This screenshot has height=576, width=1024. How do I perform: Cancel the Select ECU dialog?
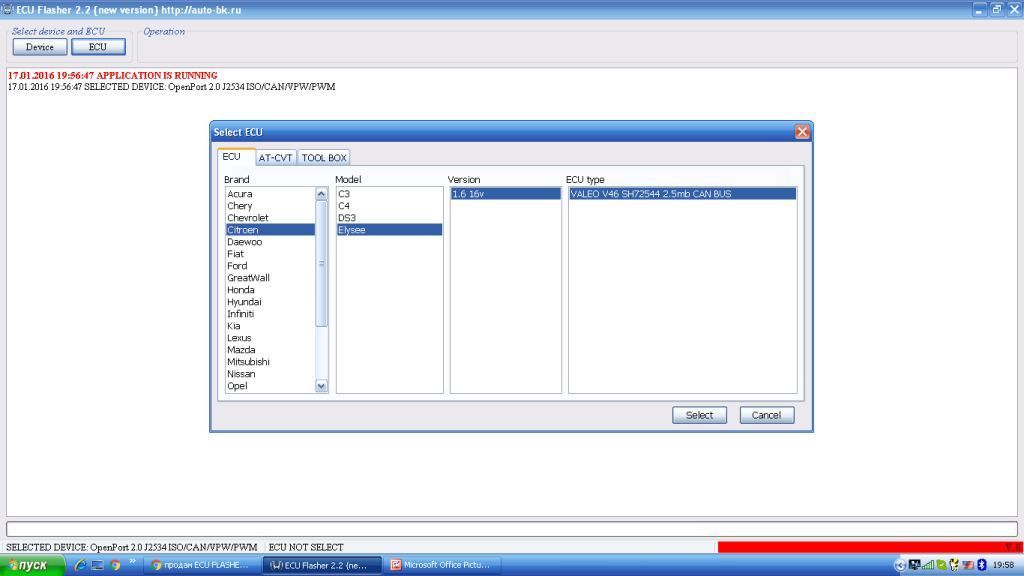click(767, 415)
